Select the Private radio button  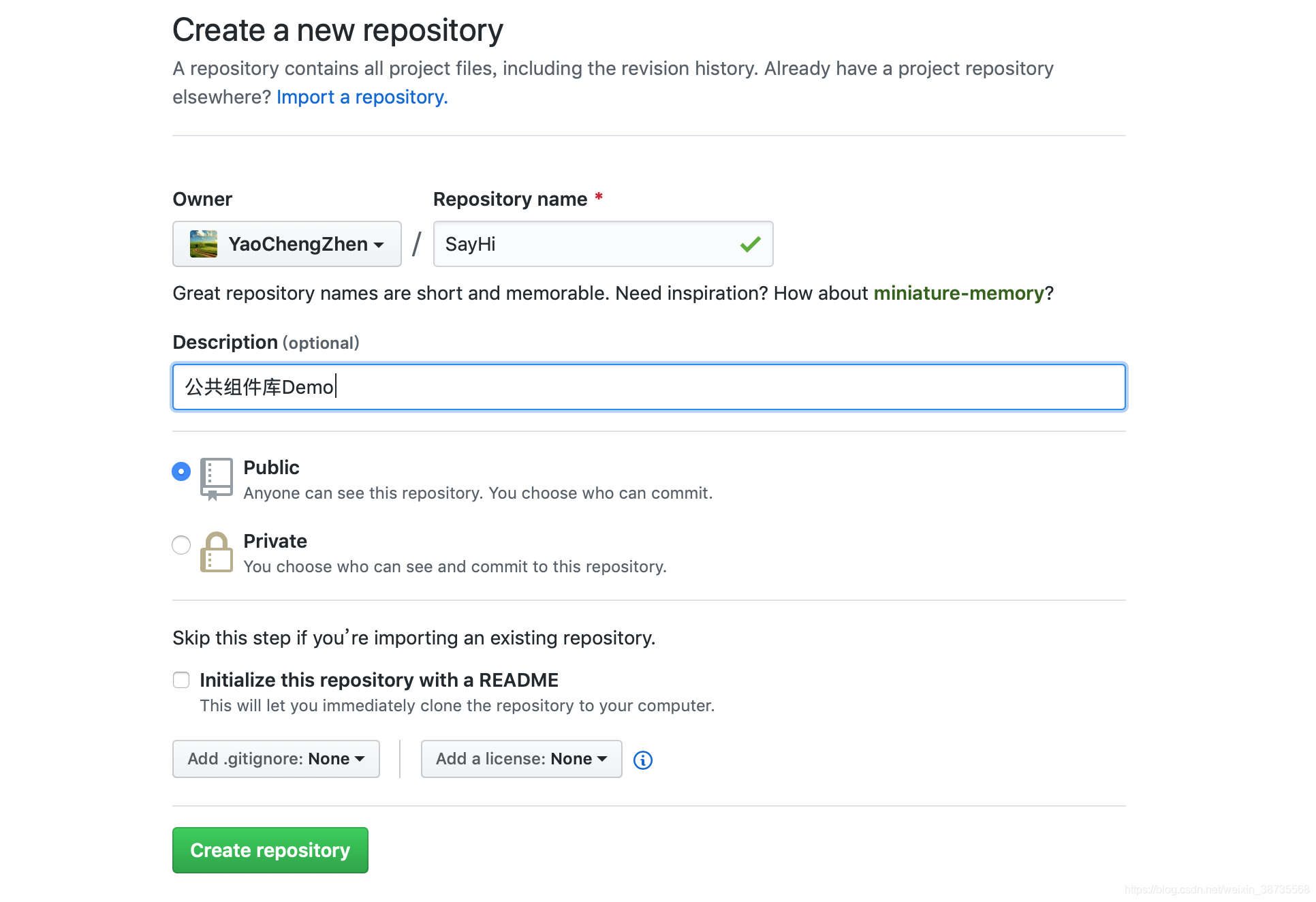[x=181, y=545]
